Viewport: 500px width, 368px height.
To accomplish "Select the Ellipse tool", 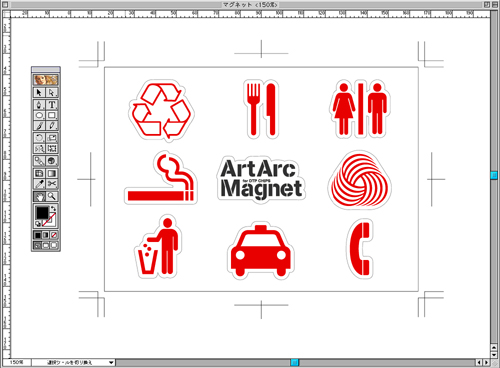I will tap(39, 115).
